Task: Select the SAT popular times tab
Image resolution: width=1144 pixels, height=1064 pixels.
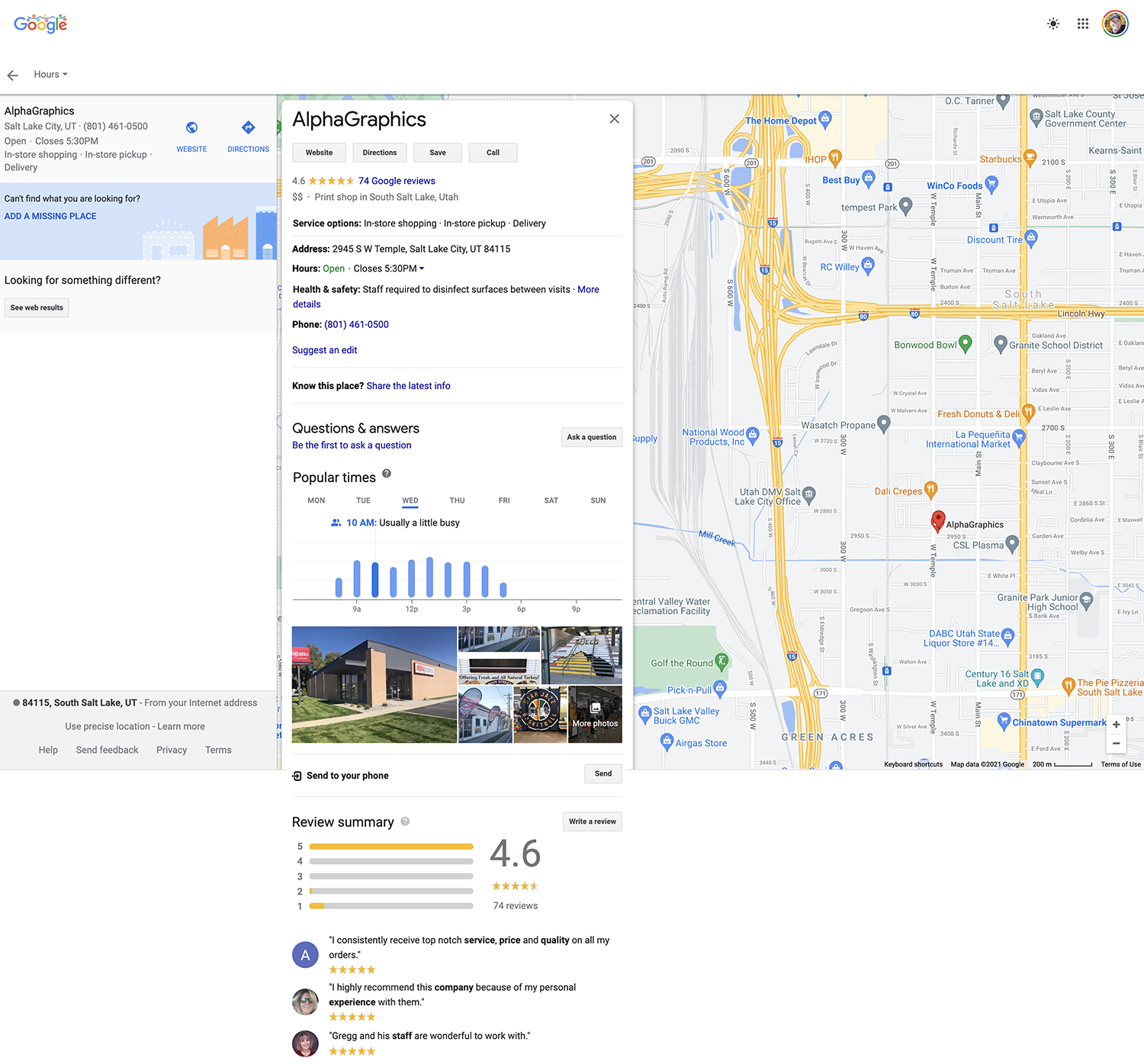Action: (x=551, y=501)
